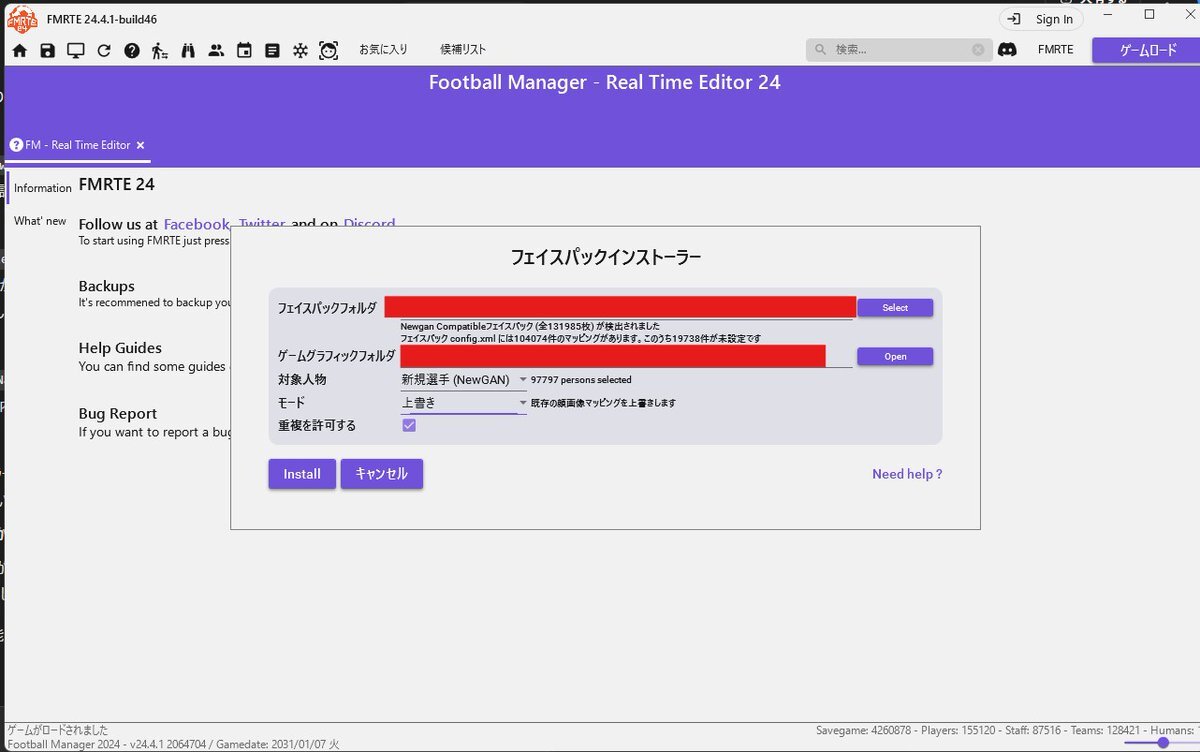This screenshot has height=752, width=1200.
Task: Click the Install button
Action: click(x=302, y=474)
